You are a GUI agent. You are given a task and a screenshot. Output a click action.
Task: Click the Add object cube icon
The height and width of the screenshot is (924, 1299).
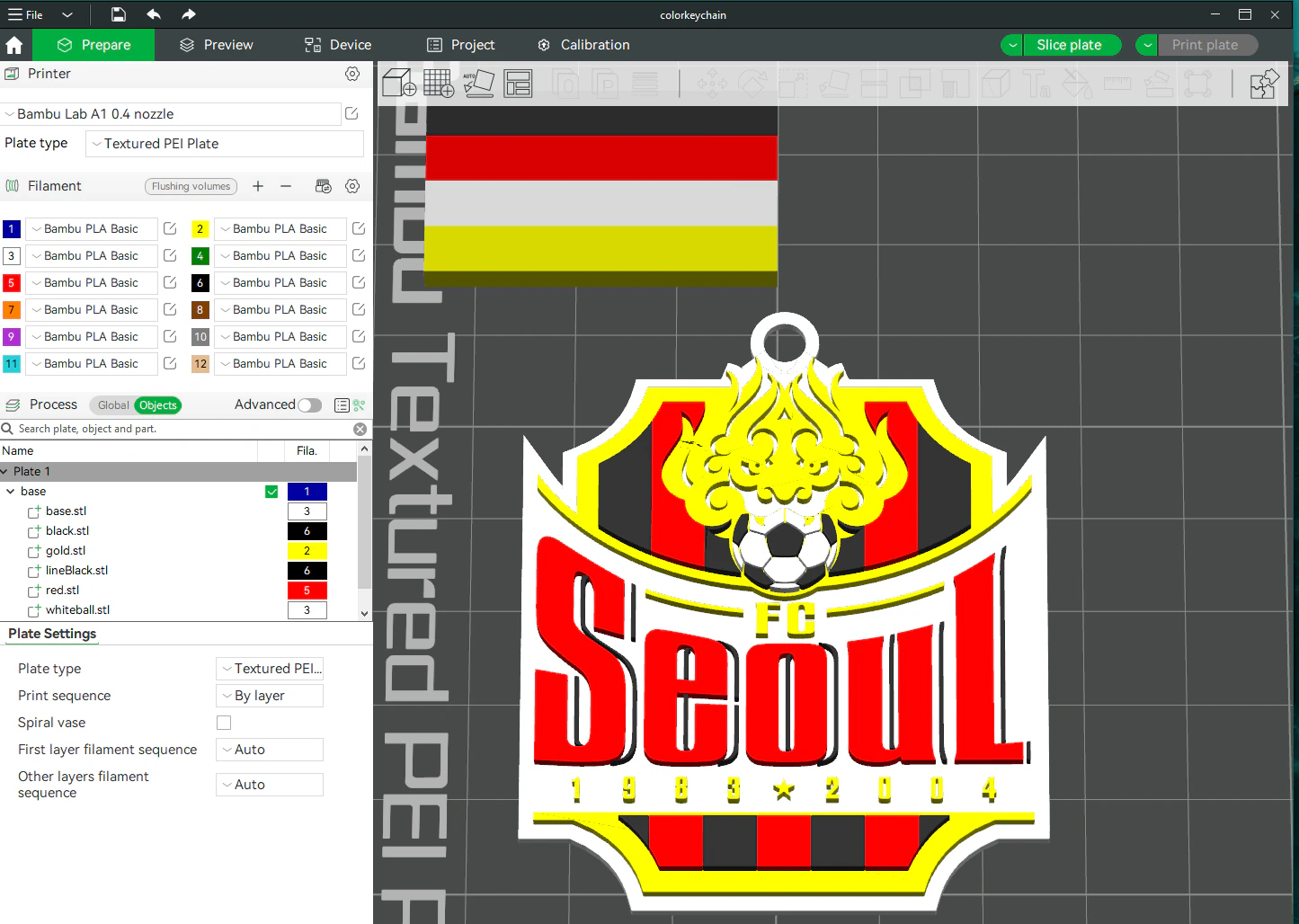(x=399, y=84)
